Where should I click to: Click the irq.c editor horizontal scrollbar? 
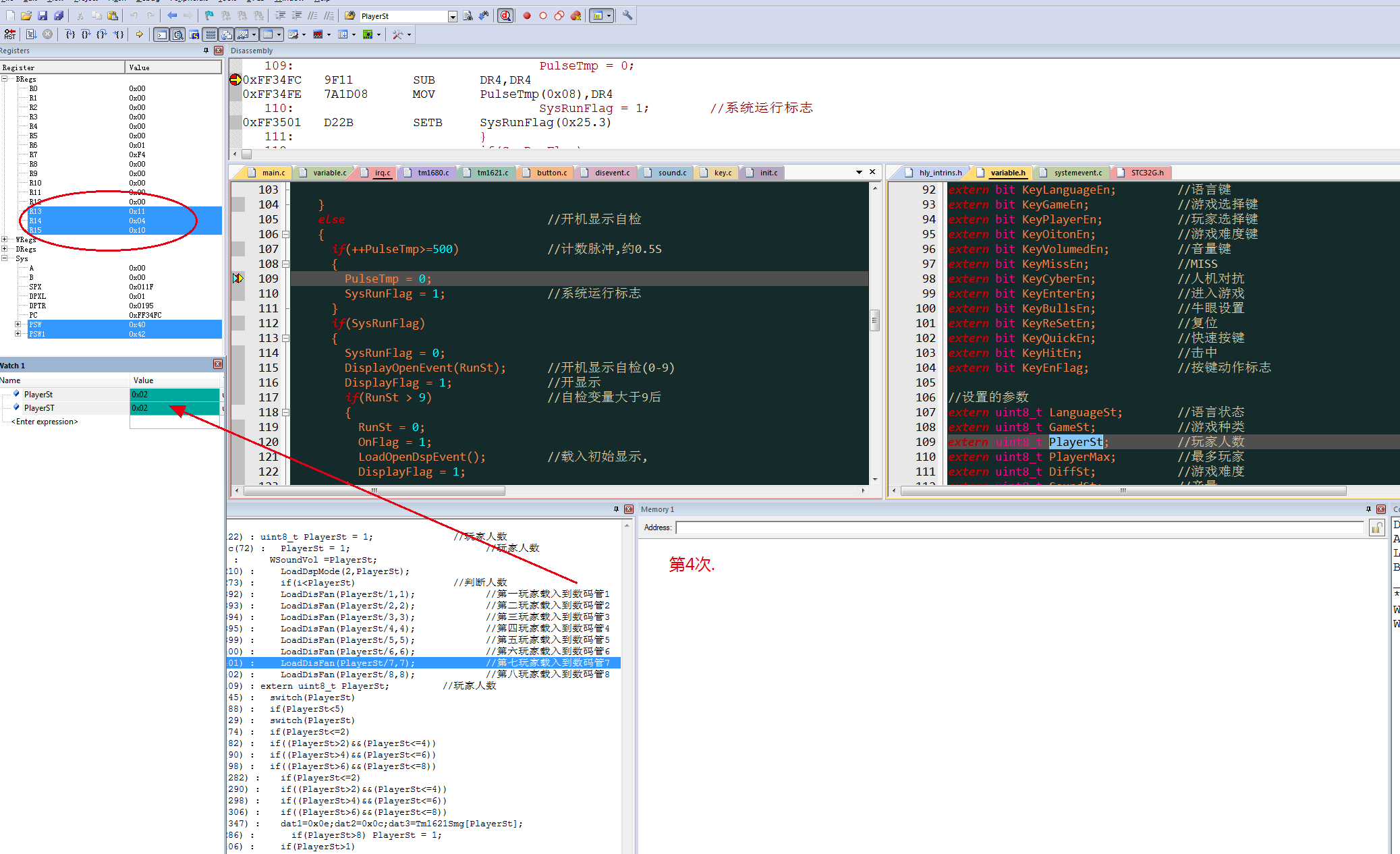point(374,491)
